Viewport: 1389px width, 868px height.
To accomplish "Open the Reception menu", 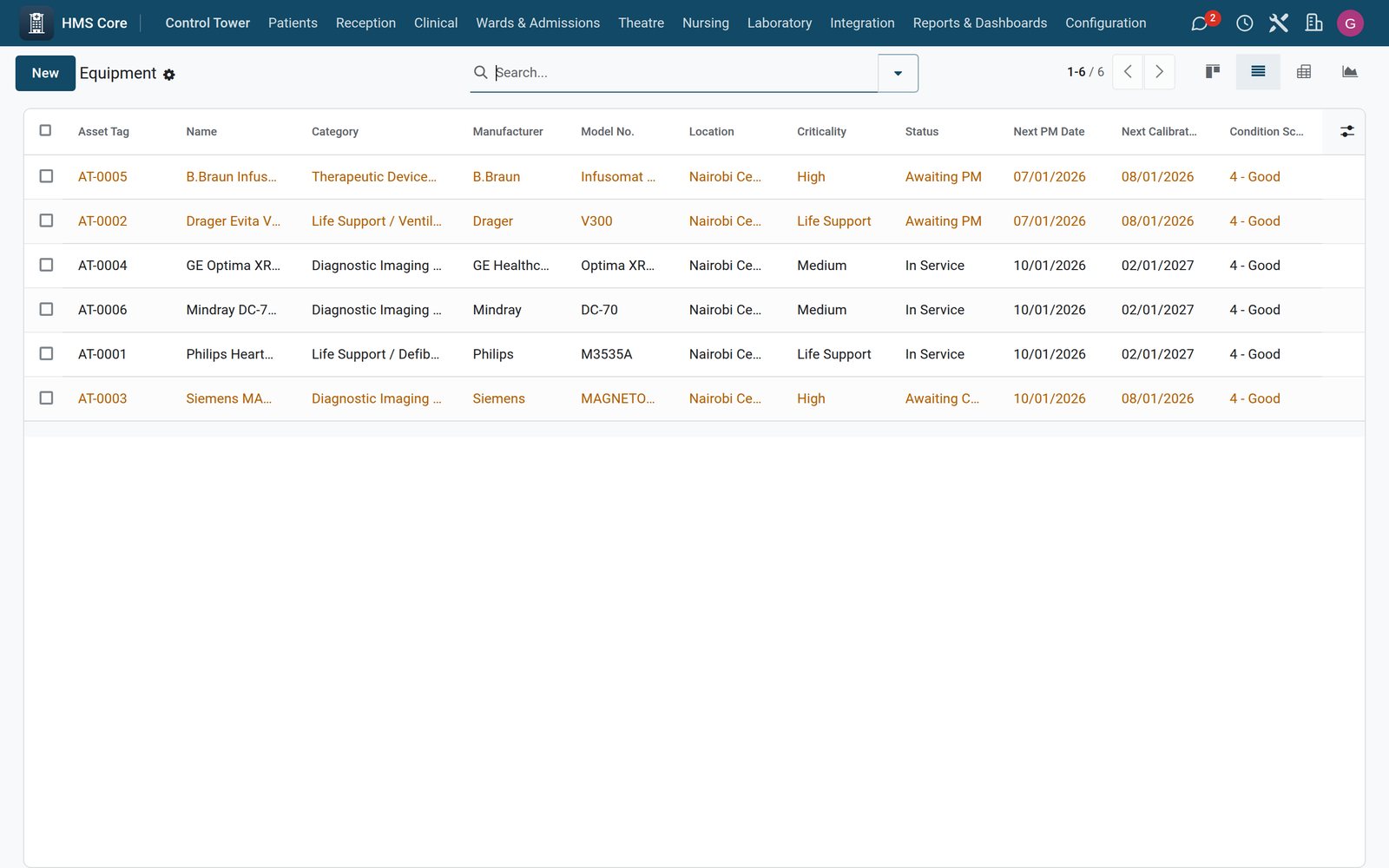I will (x=365, y=23).
